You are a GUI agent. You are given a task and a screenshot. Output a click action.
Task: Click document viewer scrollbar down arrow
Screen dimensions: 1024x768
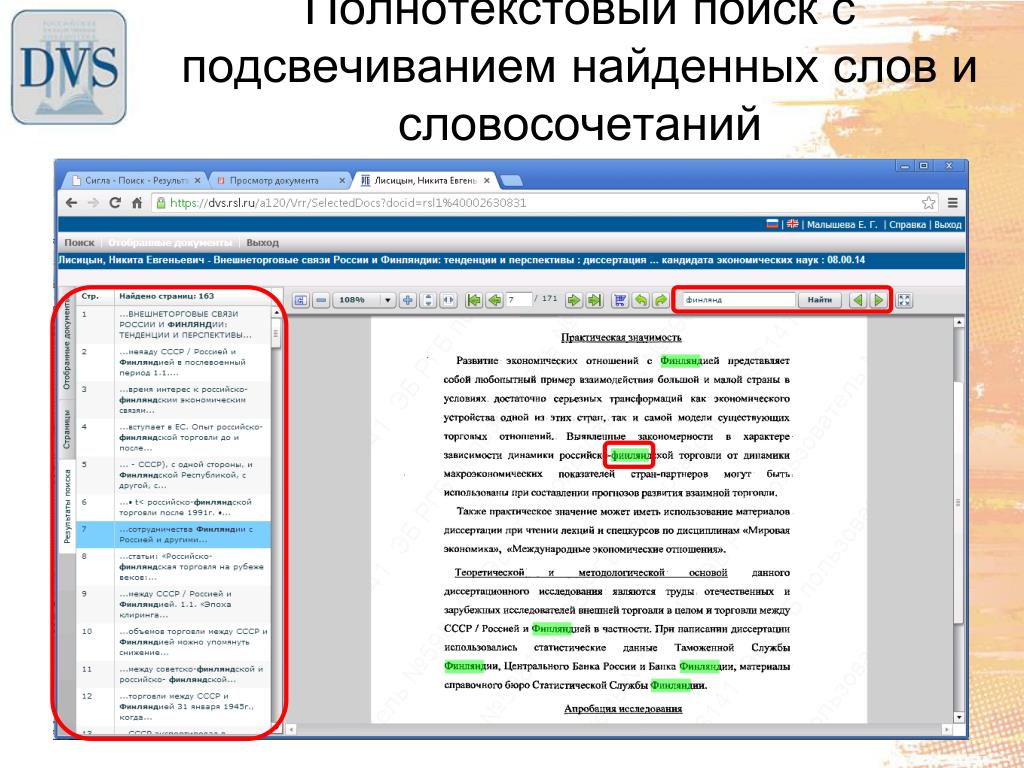click(x=958, y=717)
